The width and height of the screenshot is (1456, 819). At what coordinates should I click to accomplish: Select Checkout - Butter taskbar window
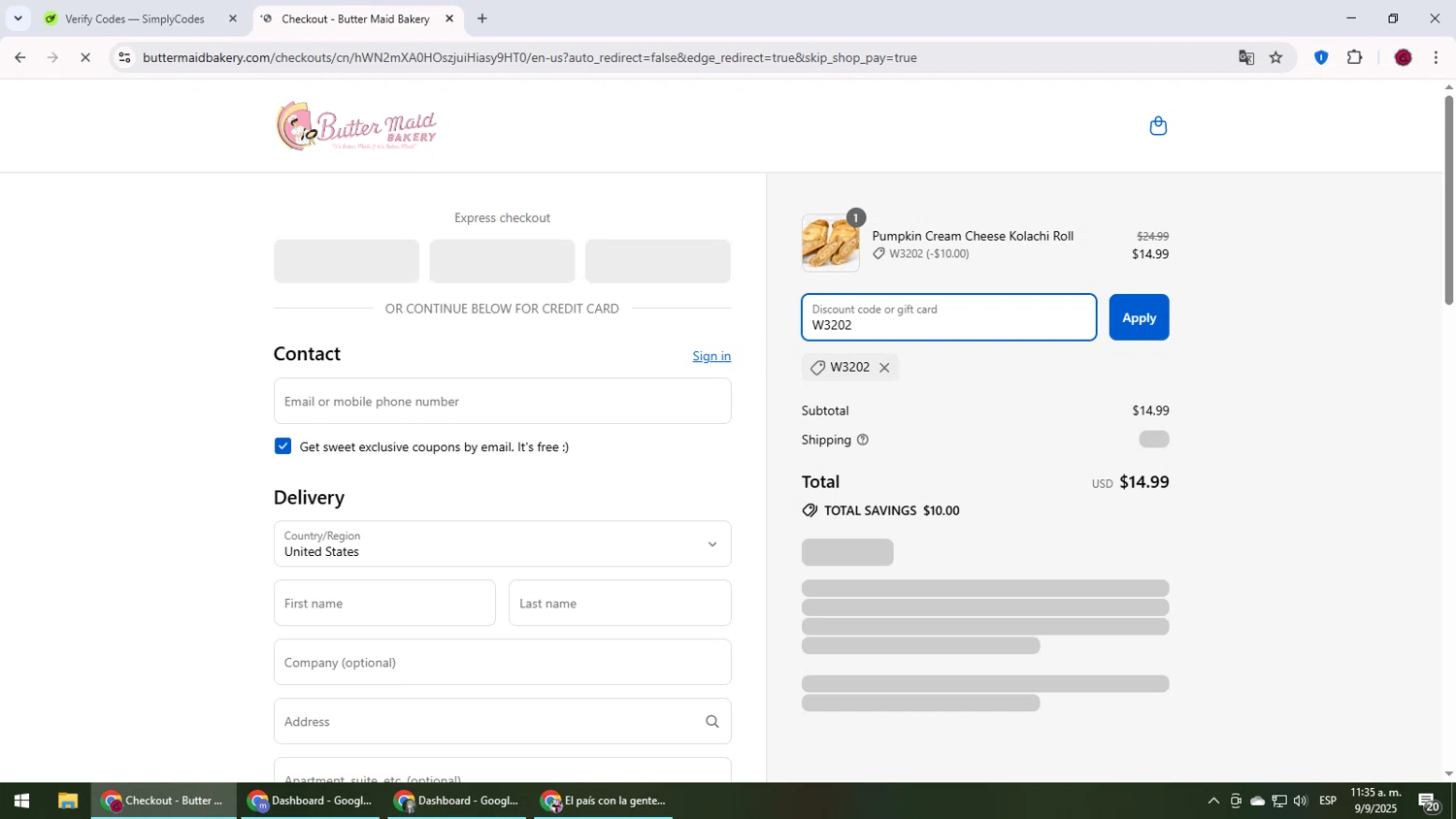(x=164, y=801)
